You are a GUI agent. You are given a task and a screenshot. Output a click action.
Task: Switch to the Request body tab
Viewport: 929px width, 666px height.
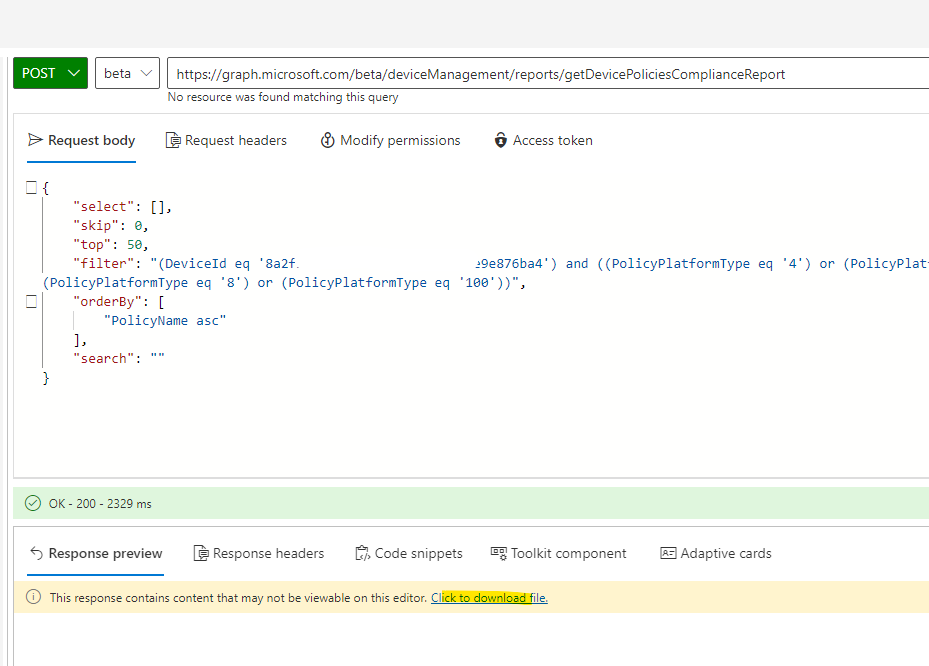coord(81,140)
